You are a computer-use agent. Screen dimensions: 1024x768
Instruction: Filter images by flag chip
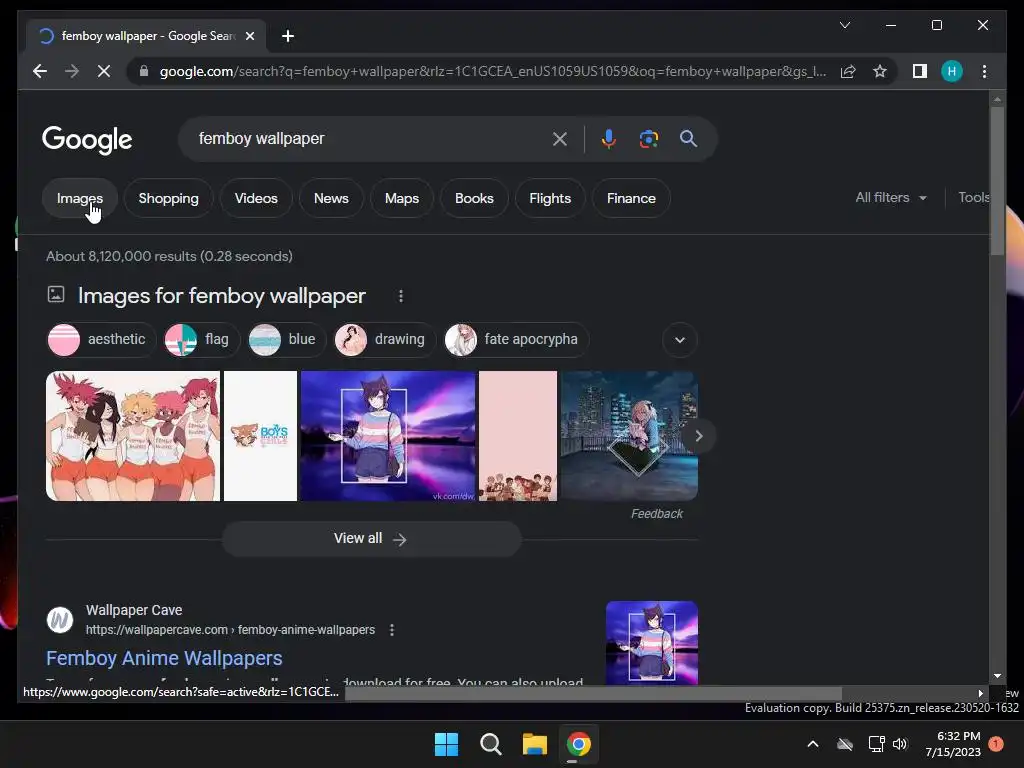(202, 340)
